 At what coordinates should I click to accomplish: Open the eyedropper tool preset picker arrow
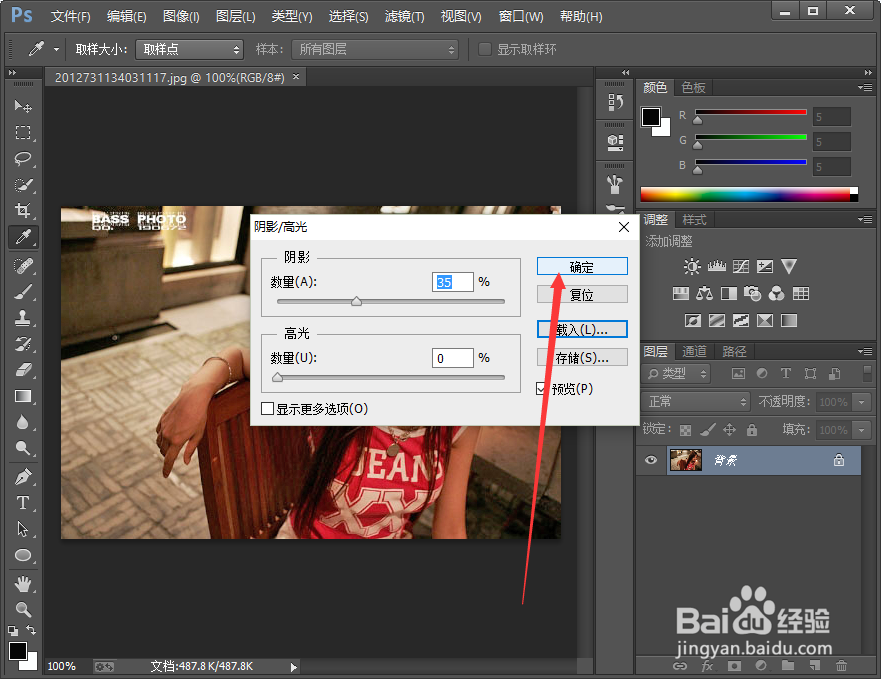(56, 49)
